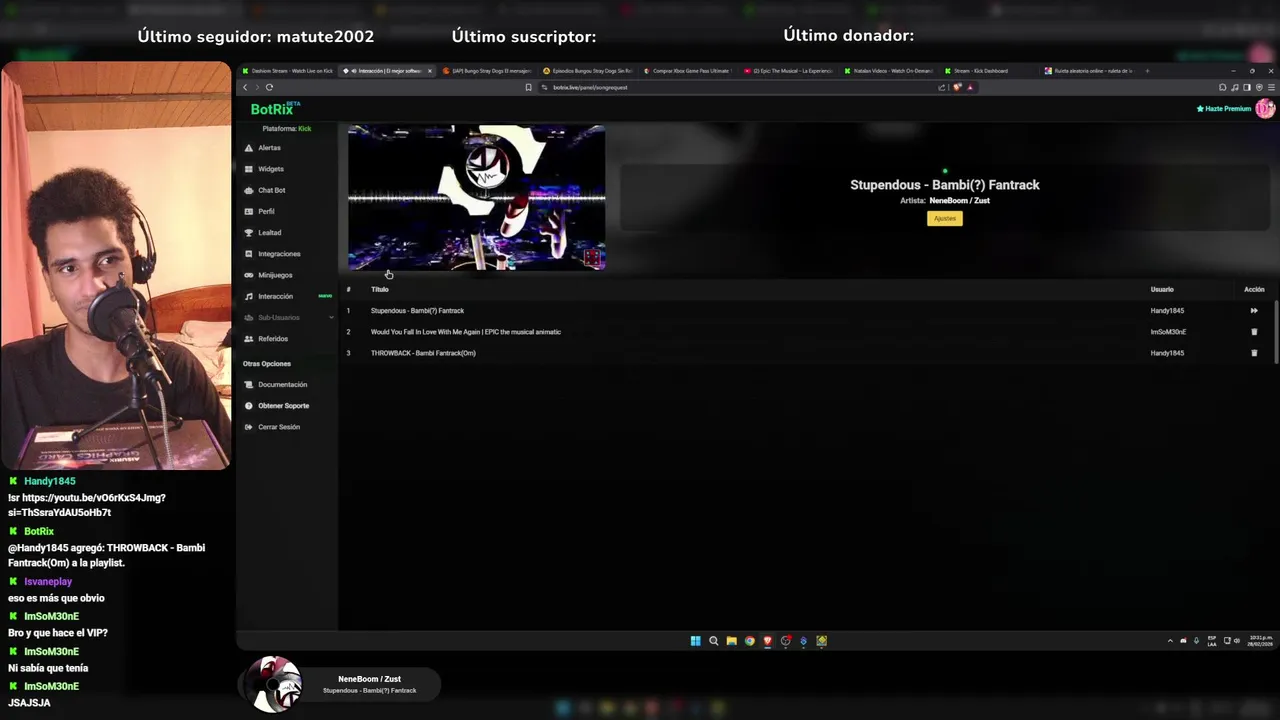Open the Widgets sidebar section
This screenshot has width=1280, height=720.
pyautogui.click(x=270, y=169)
